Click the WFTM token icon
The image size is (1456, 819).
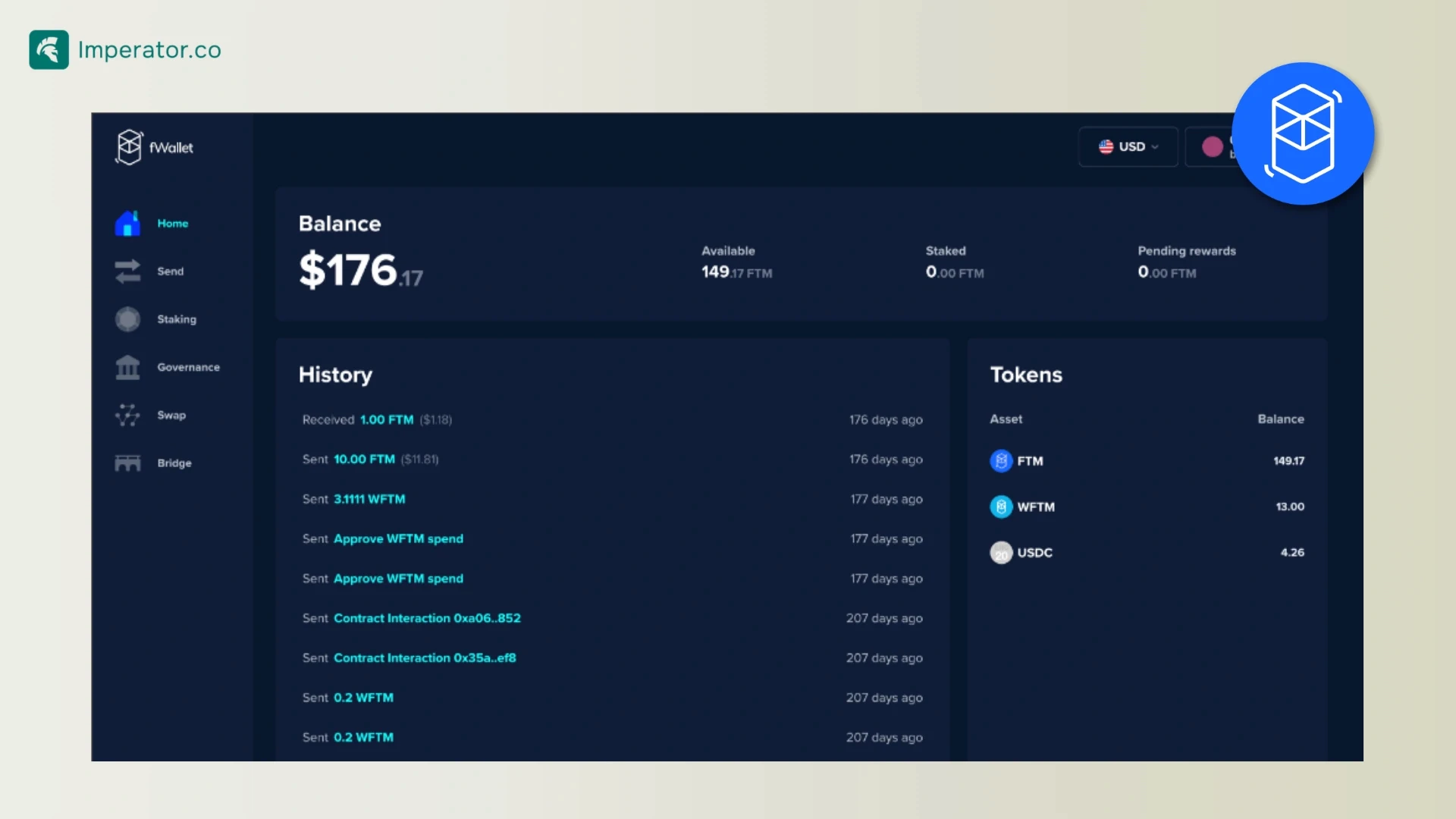tap(1001, 507)
